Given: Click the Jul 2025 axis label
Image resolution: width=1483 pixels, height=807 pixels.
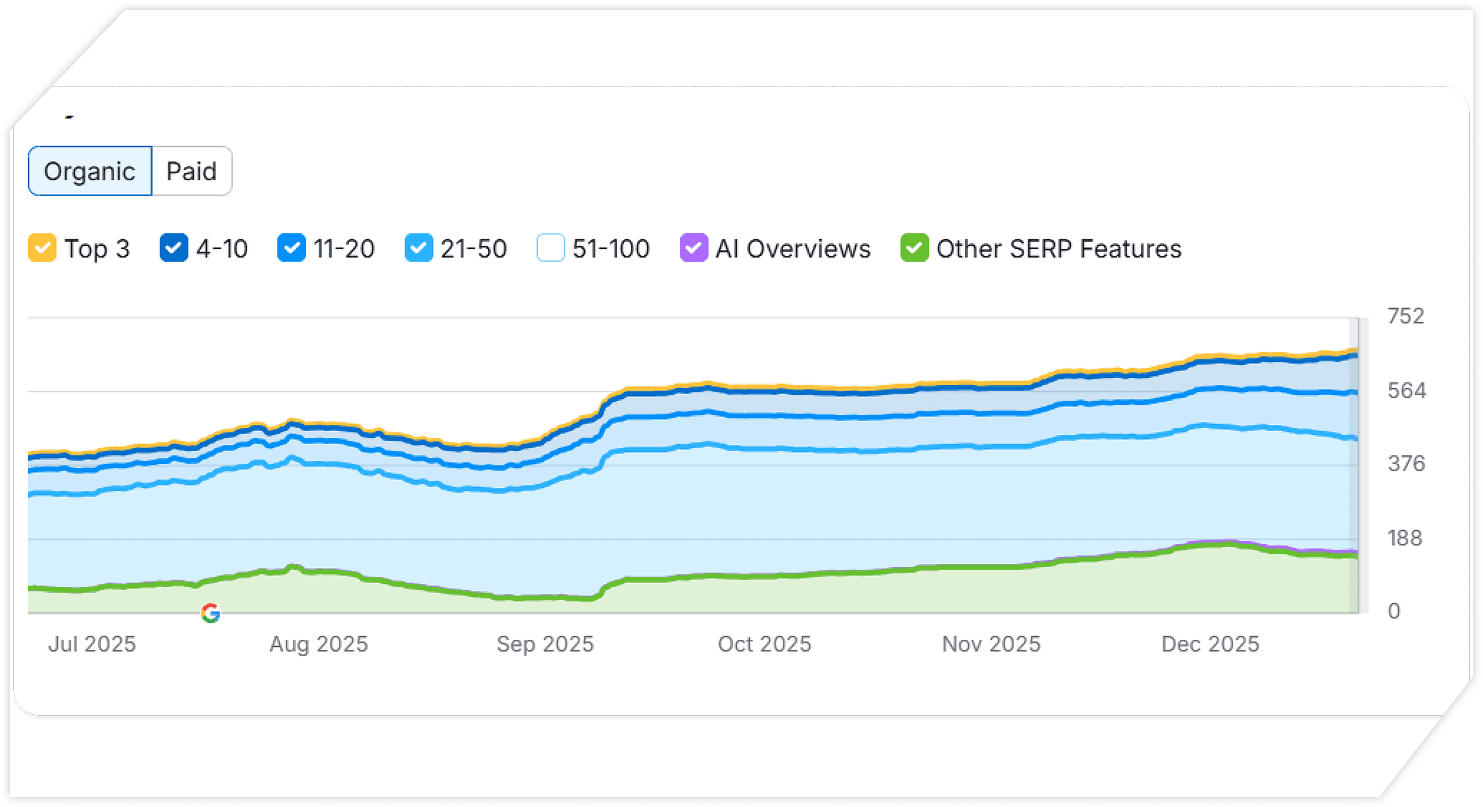Looking at the screenshot, I should click(91, 644).
